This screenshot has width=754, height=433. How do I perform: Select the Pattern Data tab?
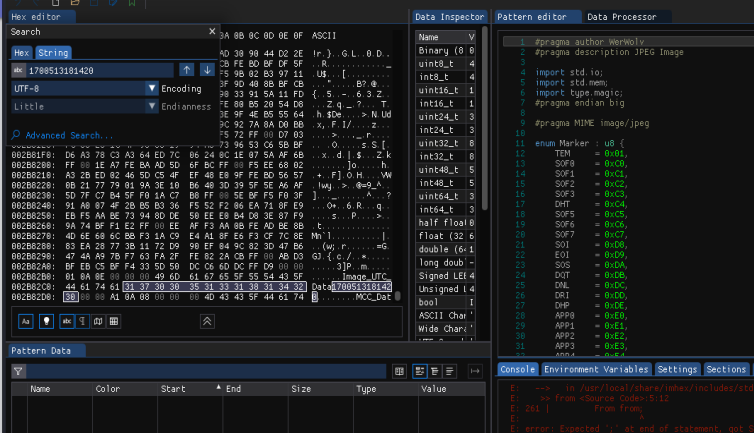47,351
